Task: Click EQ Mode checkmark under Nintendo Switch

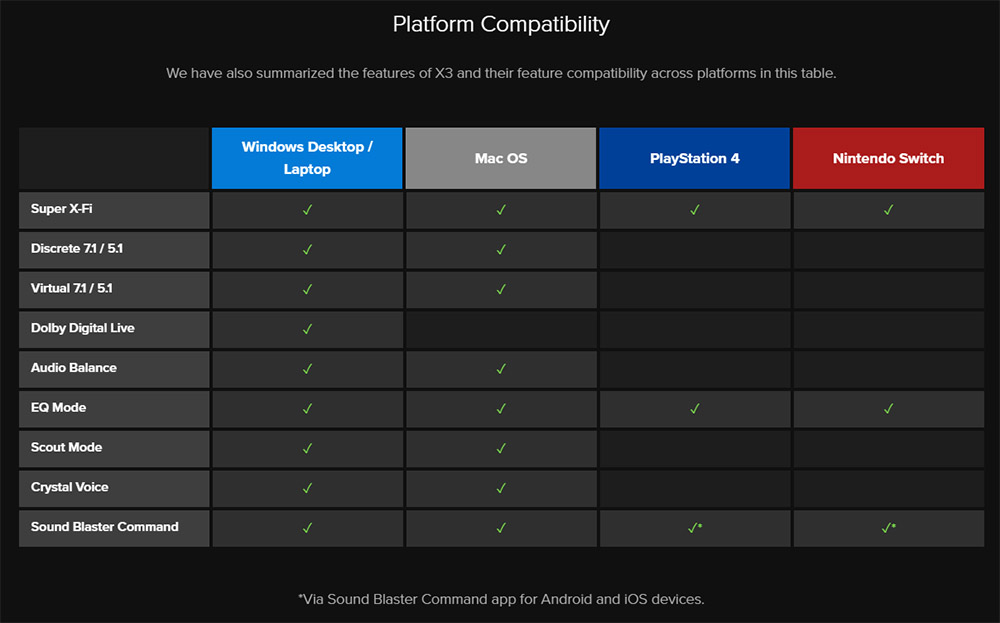Action: pyautogui.click(x=888, y=409)
